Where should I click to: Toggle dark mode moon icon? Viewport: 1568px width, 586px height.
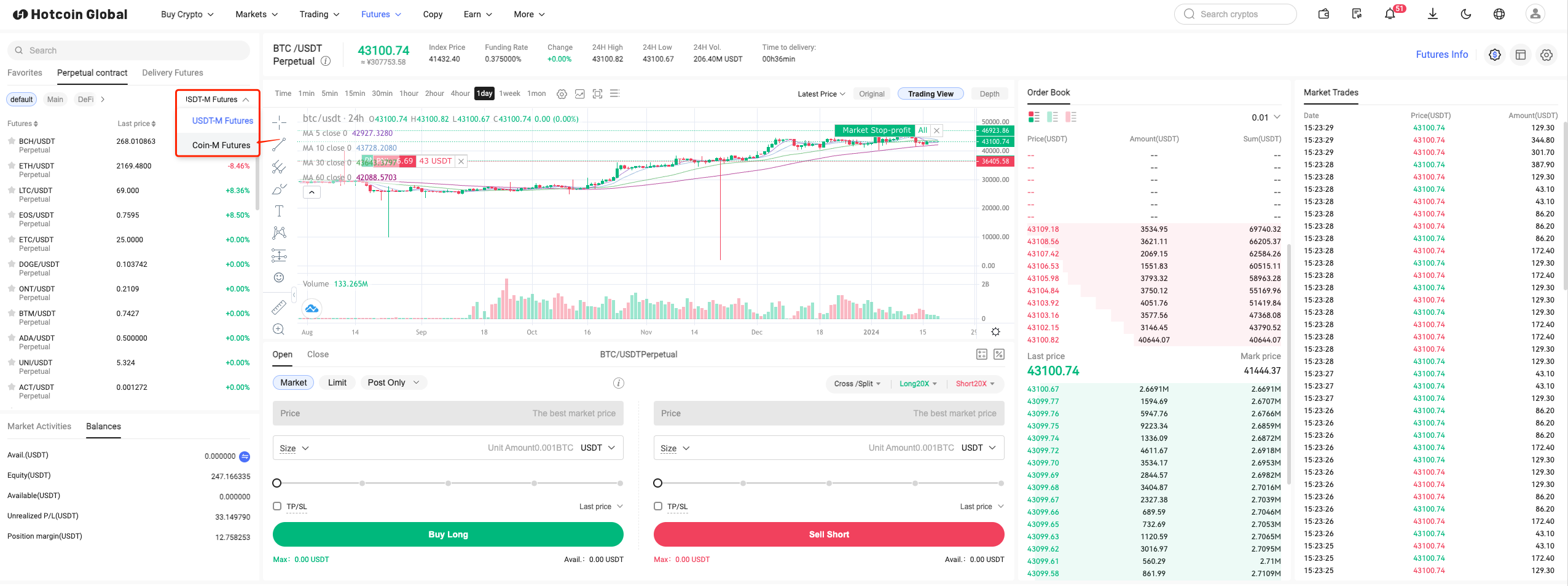(1466, 14)
